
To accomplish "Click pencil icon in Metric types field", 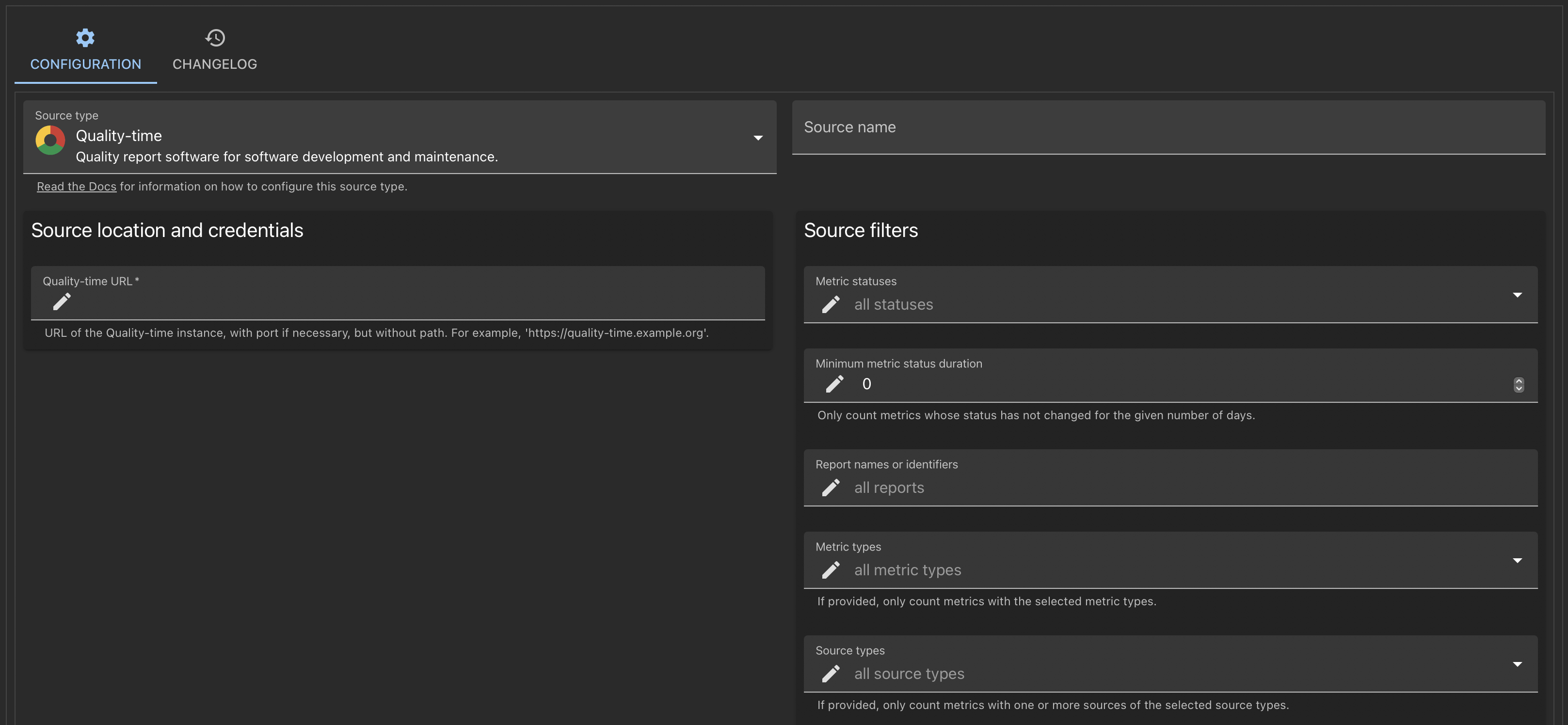I will (x=831, y=570).
